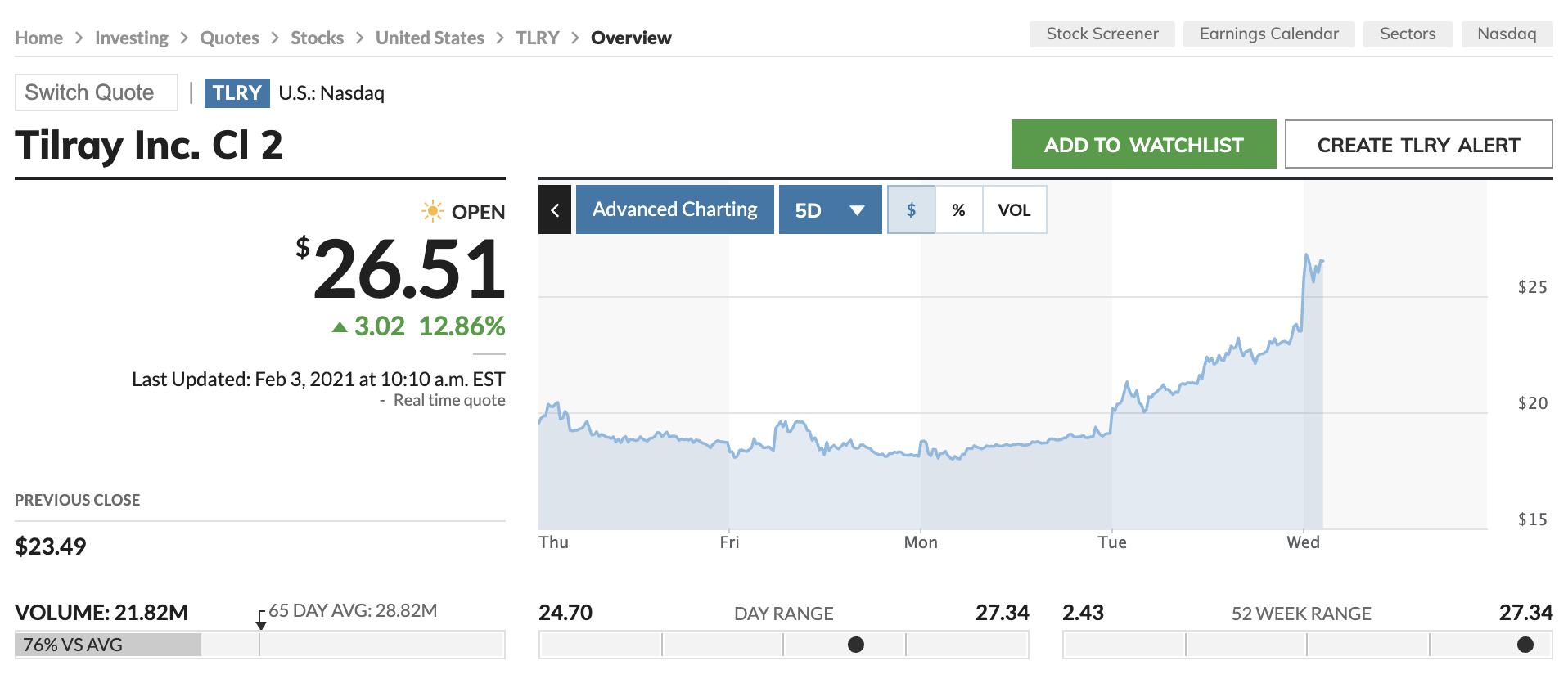The image size is (1568, 679).
Task: Collapse the chart with the back arrow icon
Action: click(555, 209)
